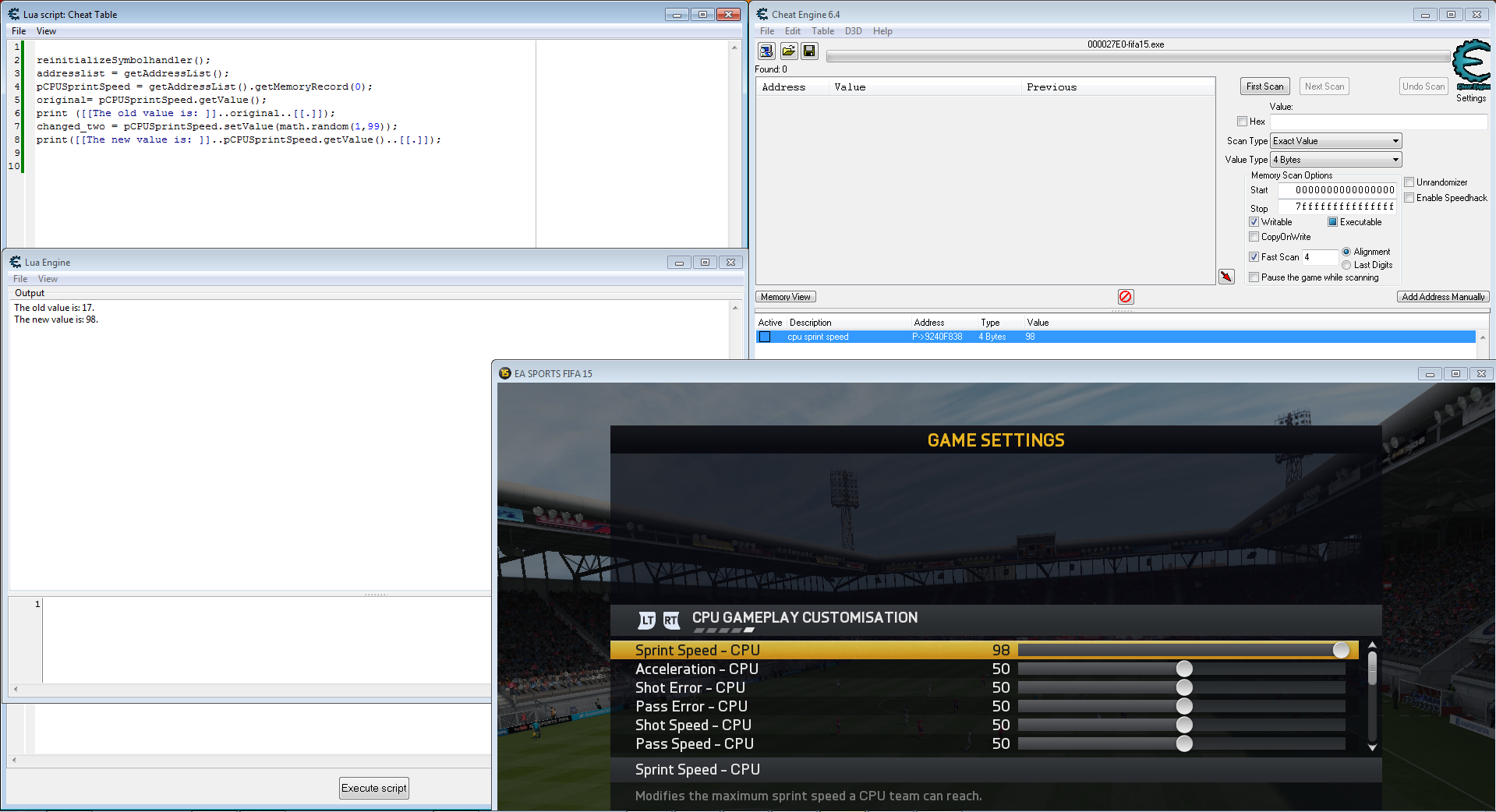Click the Execute script button
Screen dimensions: 1496x812
click(373, 788)
